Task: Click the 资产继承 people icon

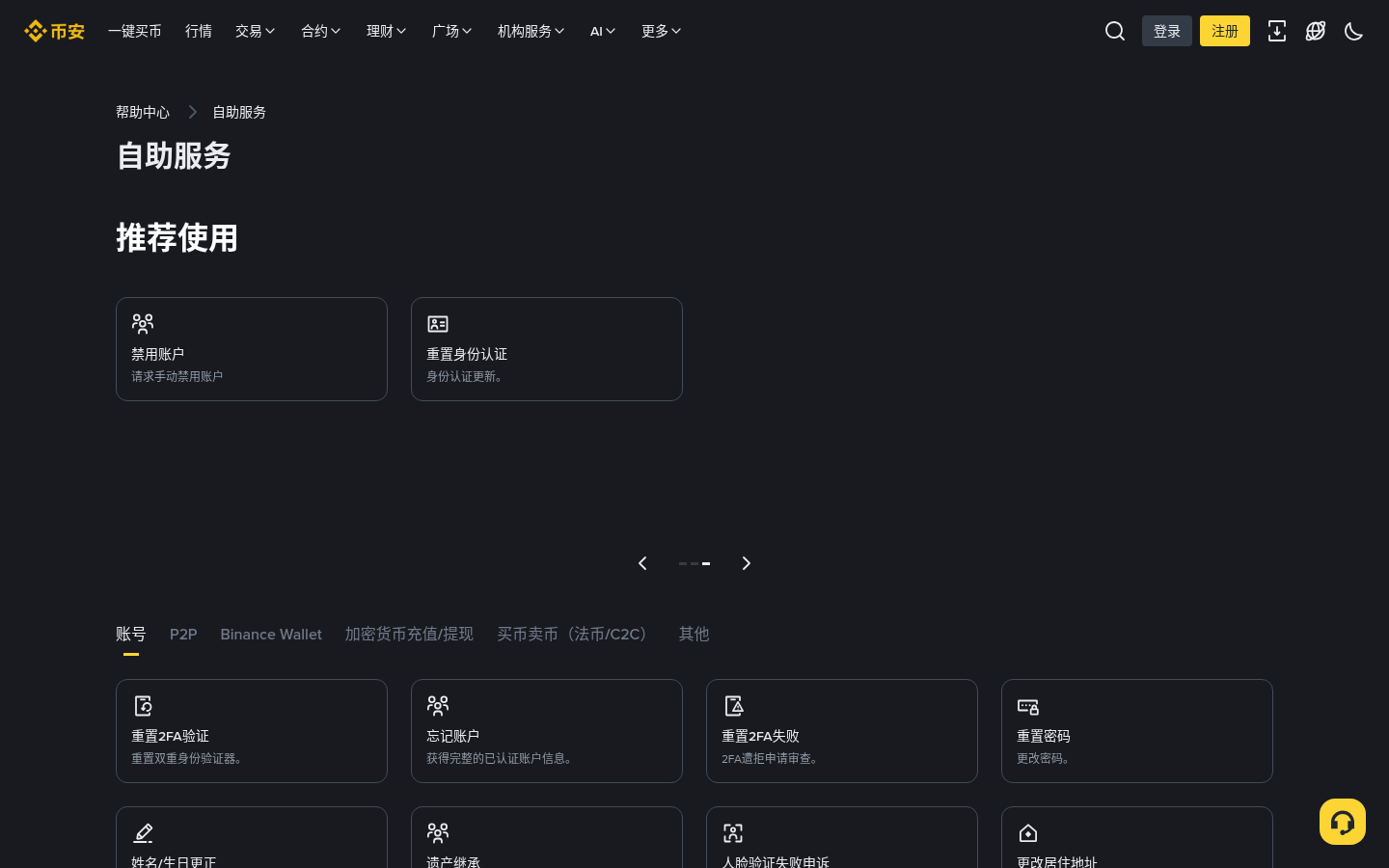Action: (x=438, y=832)
